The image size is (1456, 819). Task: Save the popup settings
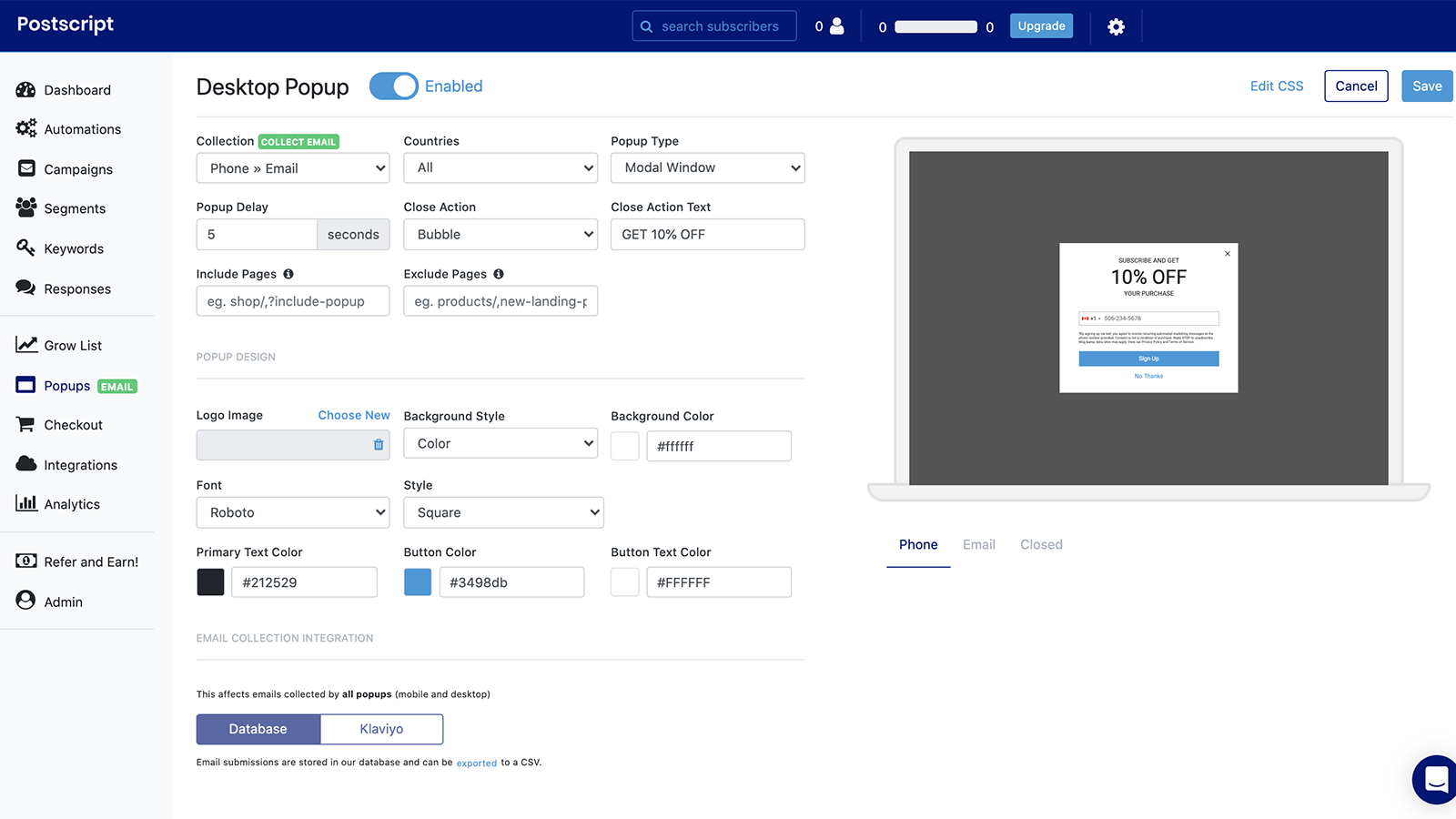1426,86
